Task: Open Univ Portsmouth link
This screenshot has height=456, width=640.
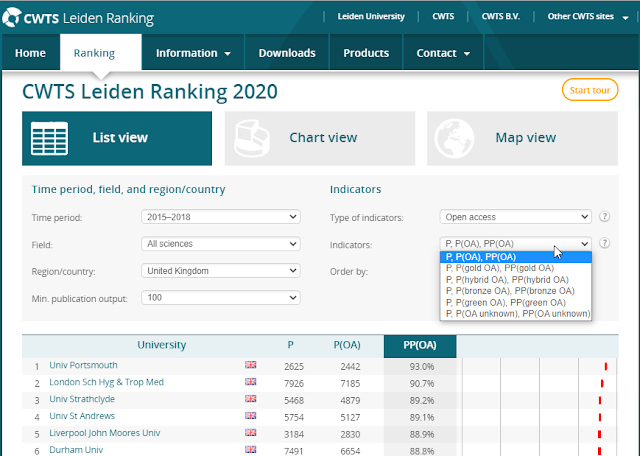Action: point(83,365)
